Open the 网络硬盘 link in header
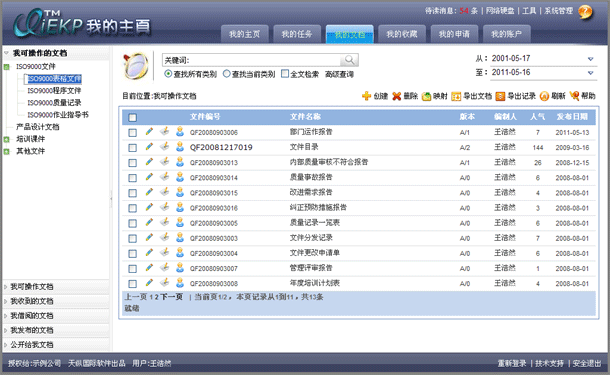Viewport: 610px width, 375px height. [500, 11]
